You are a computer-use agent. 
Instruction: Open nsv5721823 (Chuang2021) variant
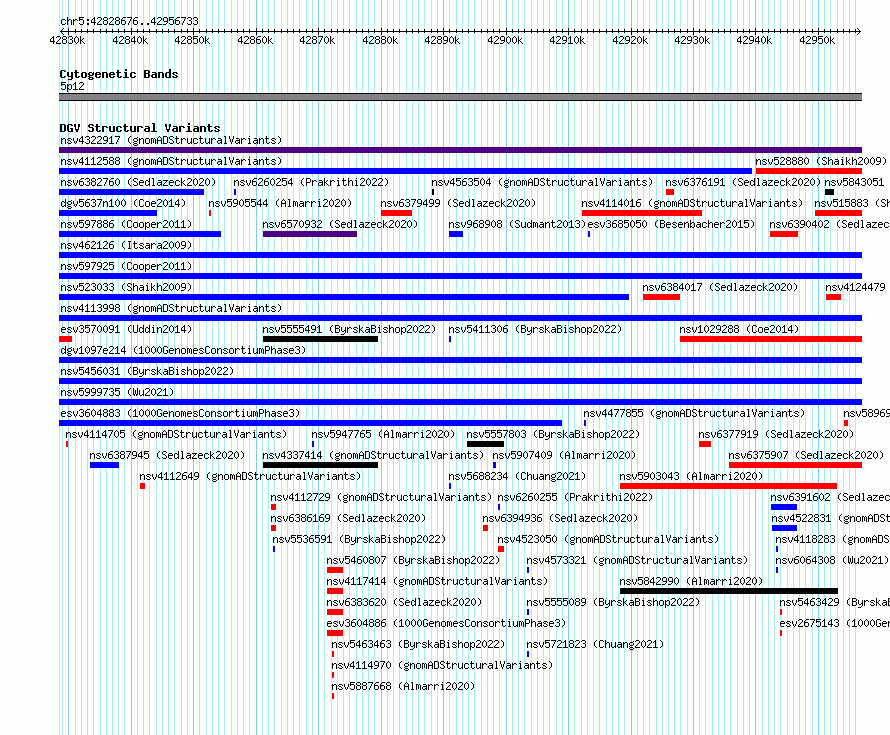(595, 644)
